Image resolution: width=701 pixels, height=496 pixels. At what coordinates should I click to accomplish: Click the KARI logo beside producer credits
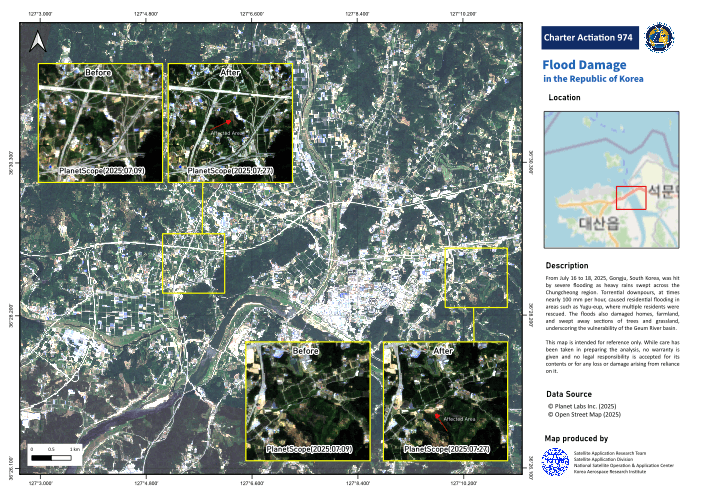coord(555,462)
